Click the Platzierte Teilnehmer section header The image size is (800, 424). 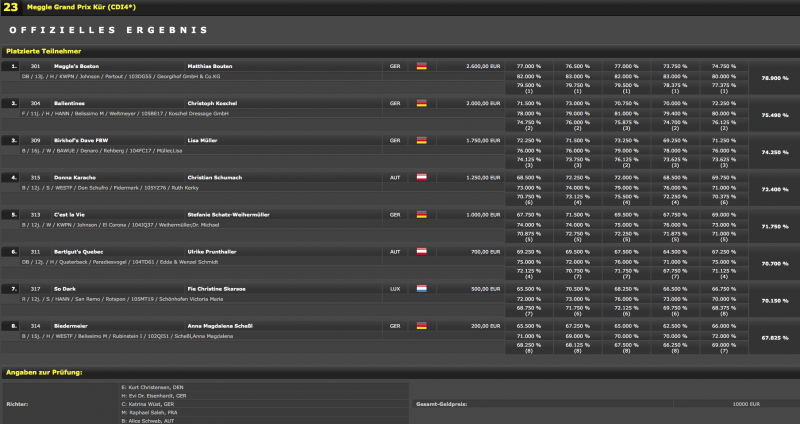(44, 50)
